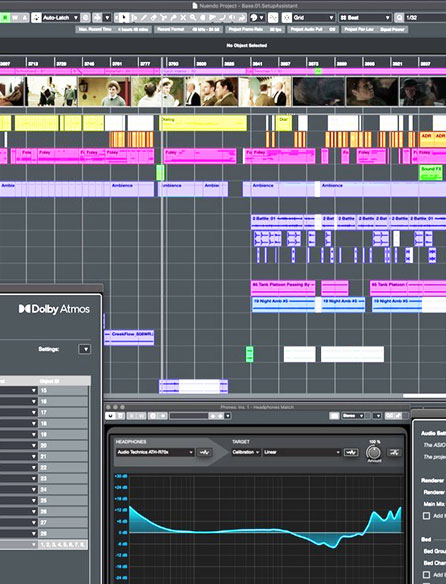Open the Calibration target mode dropdown

click(246, 452)
